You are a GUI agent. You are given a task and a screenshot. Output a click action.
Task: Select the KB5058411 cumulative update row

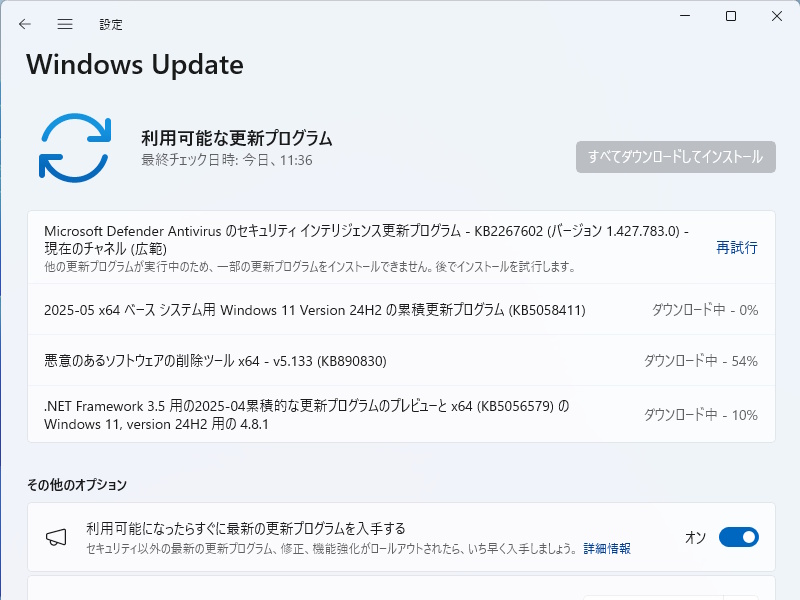[402, 310]
